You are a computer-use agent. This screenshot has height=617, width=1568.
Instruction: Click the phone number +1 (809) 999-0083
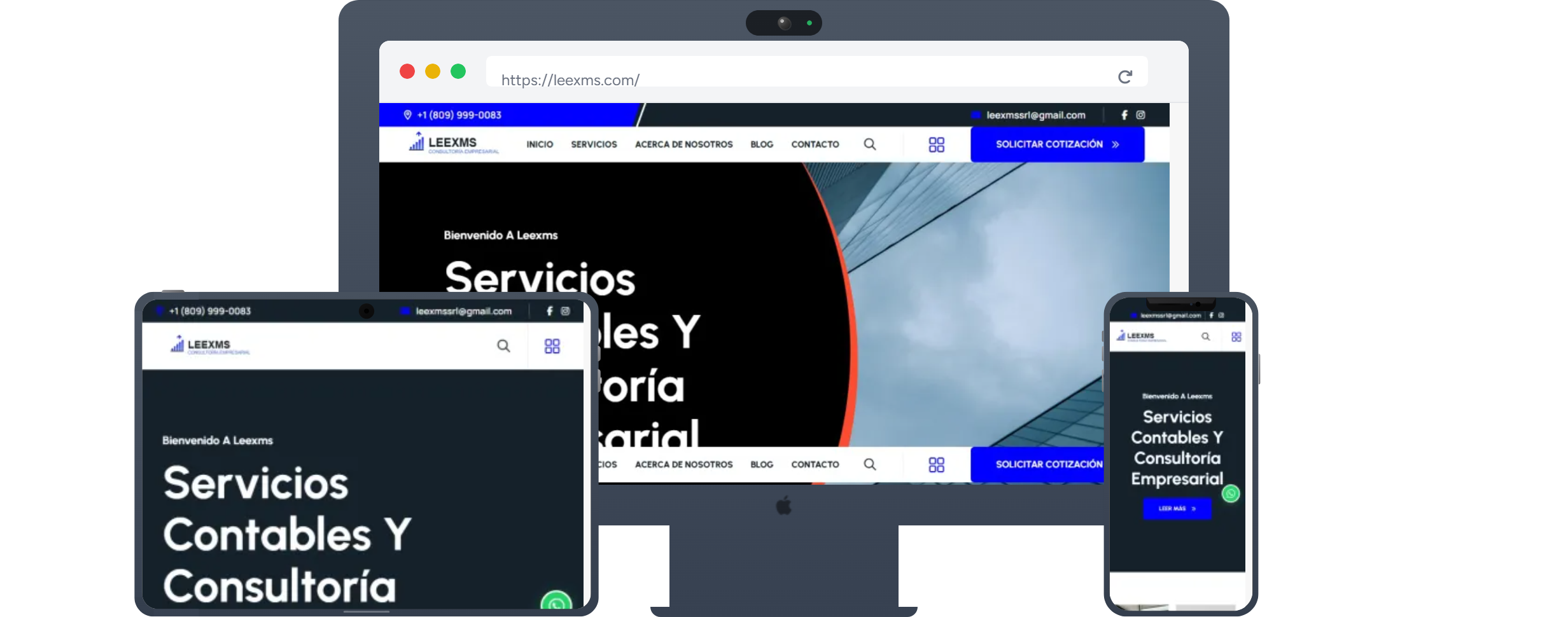click(458, 115)
